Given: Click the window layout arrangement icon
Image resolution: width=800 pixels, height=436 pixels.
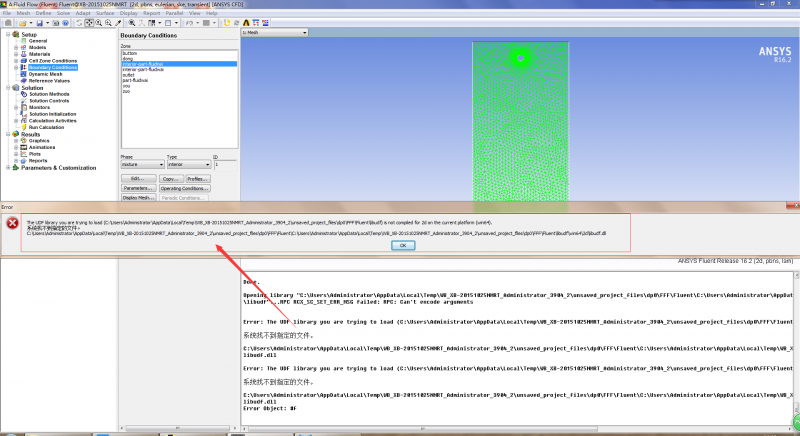Looking at the screenshot, I should tap(152, 23).
